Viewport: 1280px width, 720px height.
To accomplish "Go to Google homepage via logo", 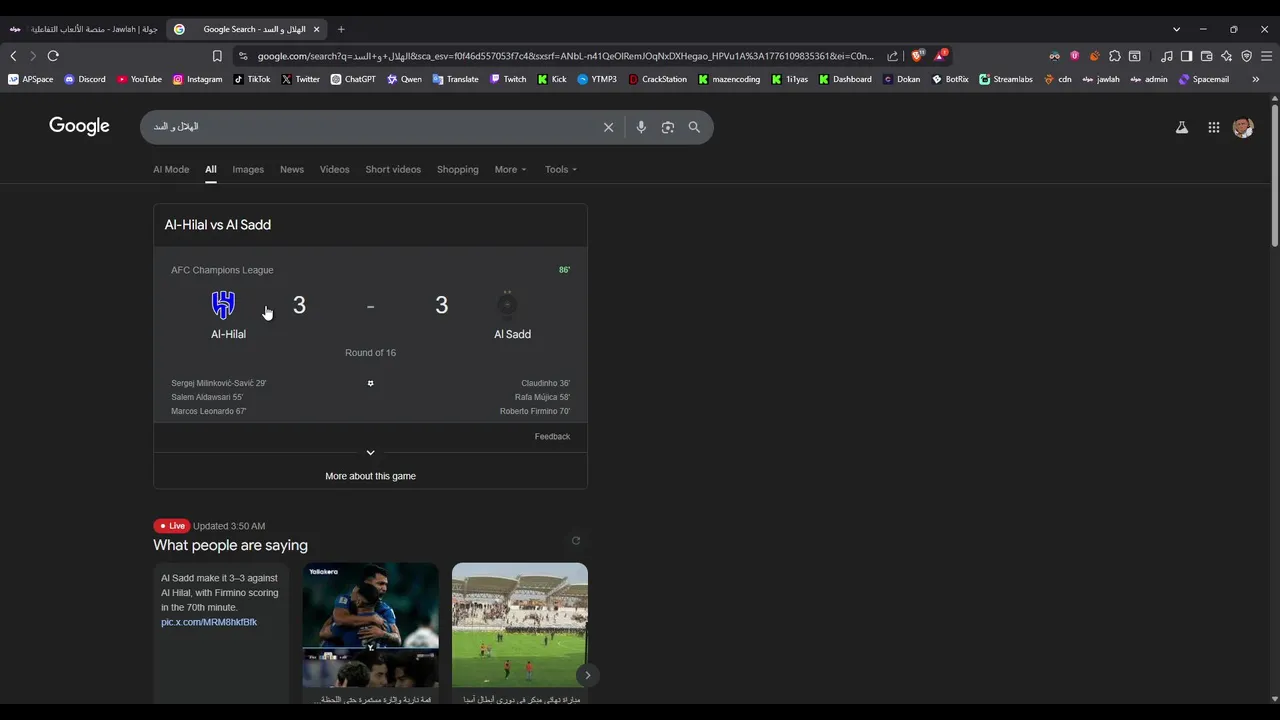I will [79, 126].
